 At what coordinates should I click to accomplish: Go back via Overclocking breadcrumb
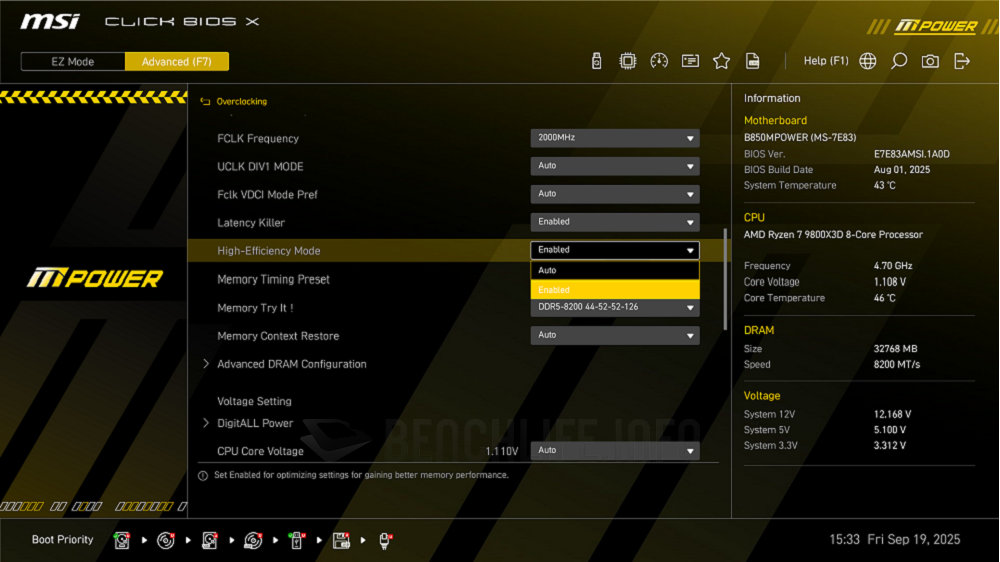point(242,101)
